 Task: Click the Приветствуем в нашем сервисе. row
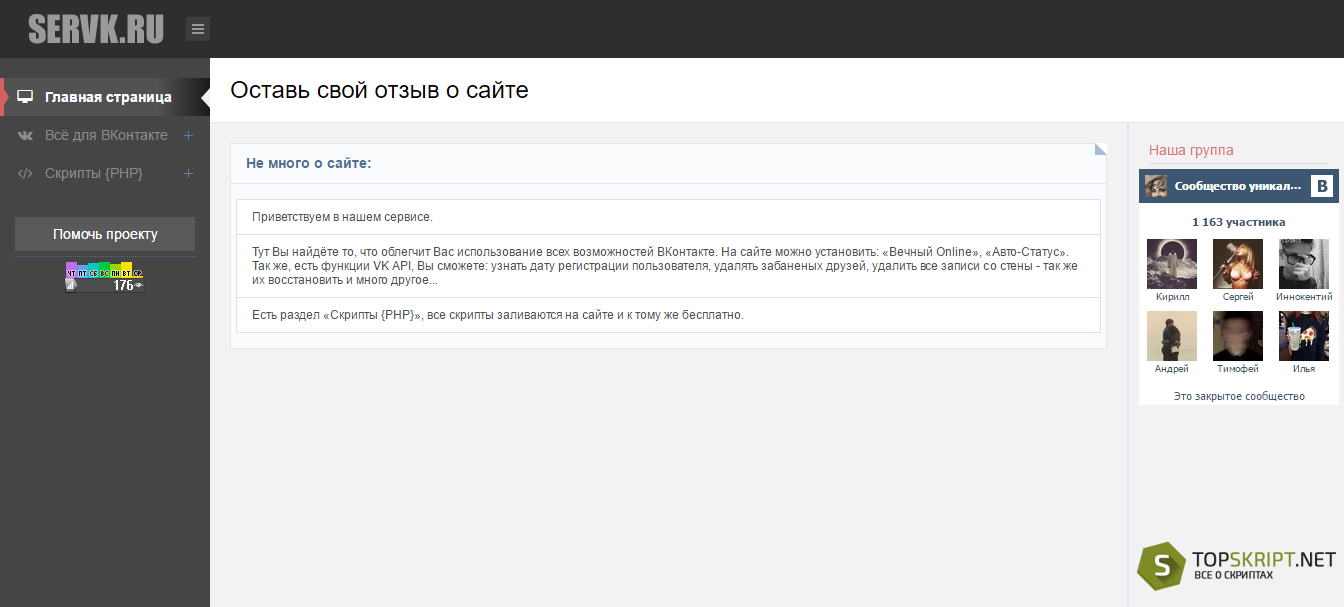668,217
